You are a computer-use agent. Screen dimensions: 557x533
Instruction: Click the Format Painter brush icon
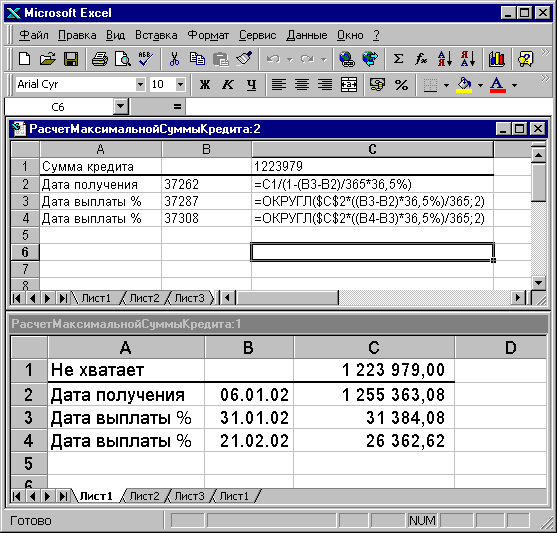pyautogui.click(x=244, y=59)
